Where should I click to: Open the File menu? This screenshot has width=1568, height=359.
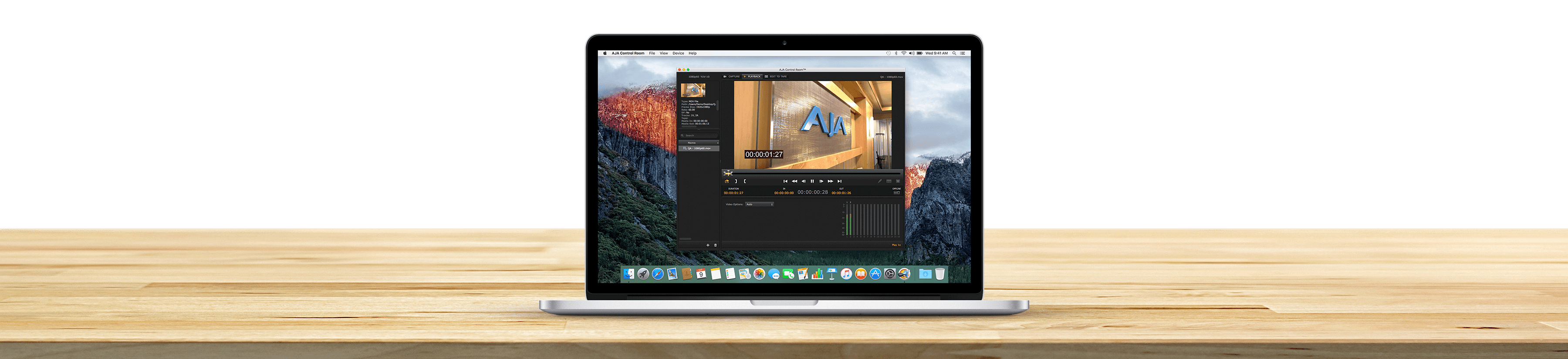click(652, 54)
